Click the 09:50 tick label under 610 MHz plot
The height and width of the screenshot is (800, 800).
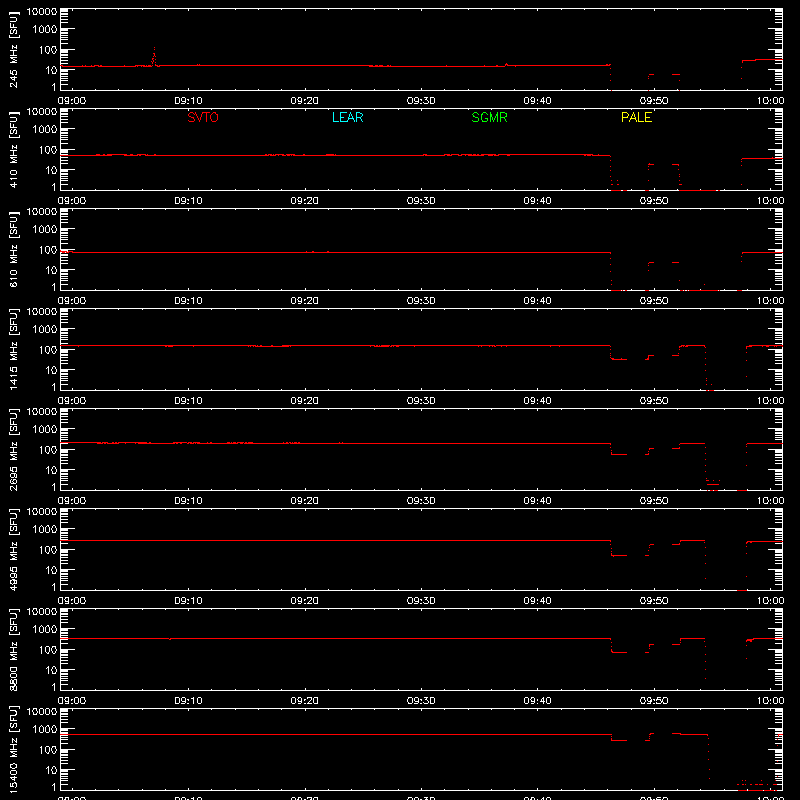tap(654, 301)
